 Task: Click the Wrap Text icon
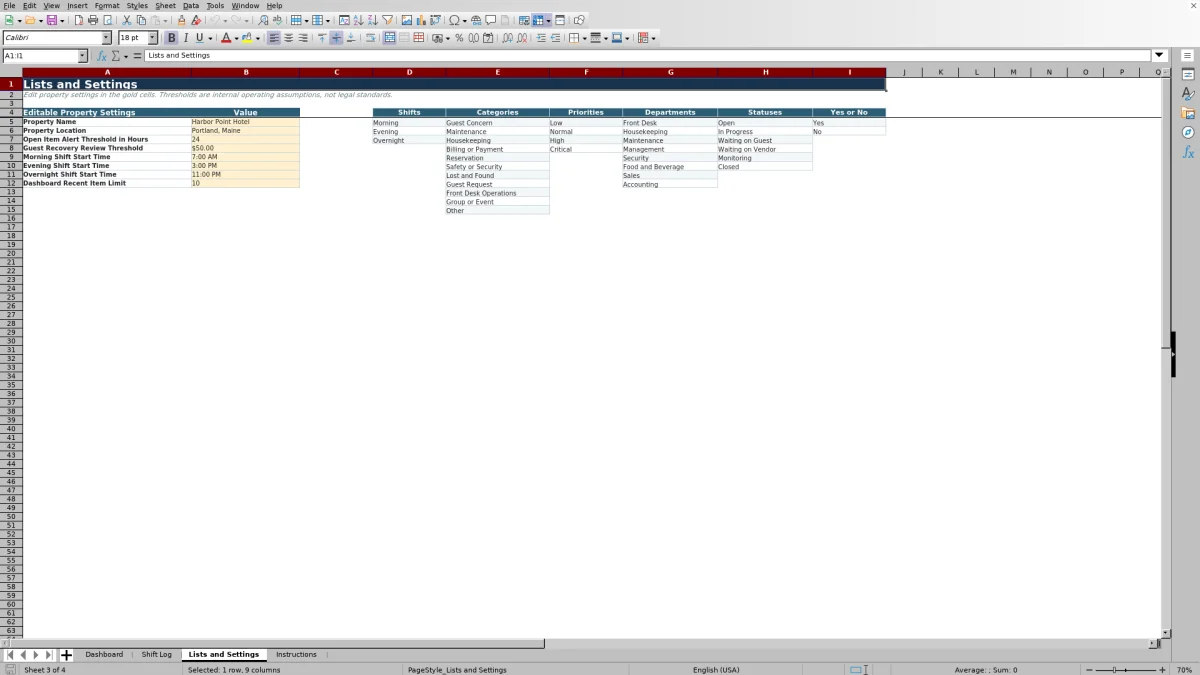click(370, 38)
